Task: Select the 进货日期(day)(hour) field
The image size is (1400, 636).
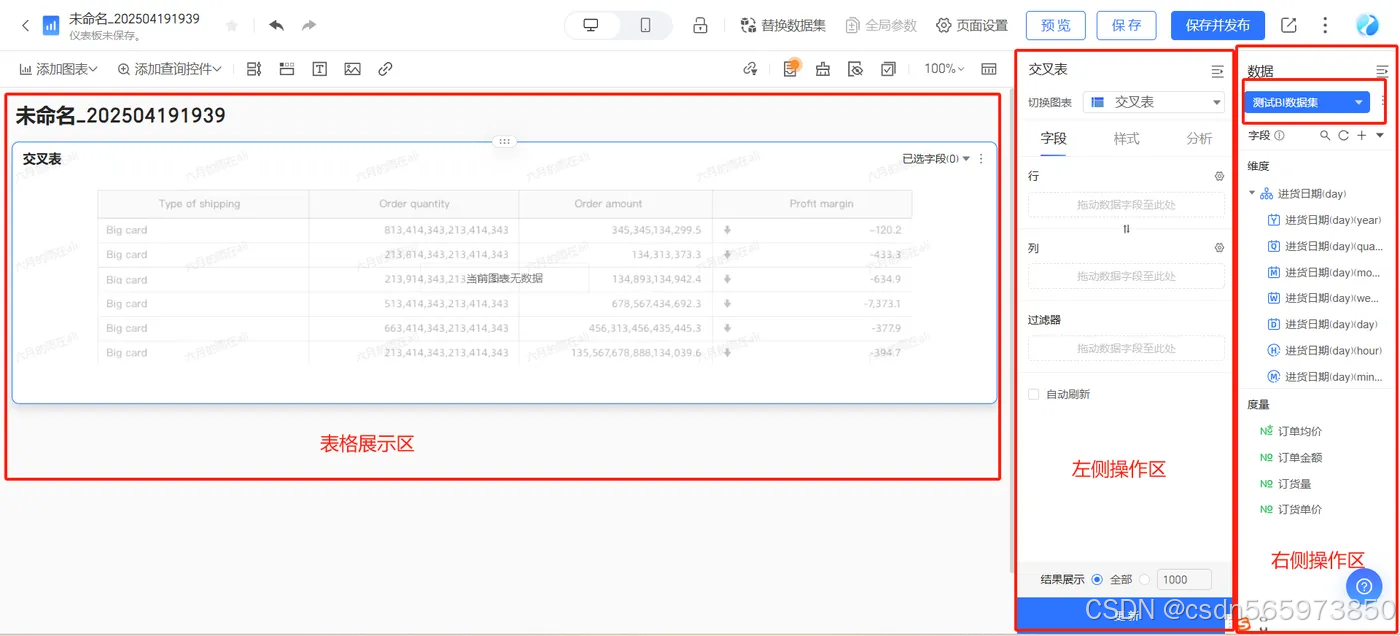Action: (x=1333, y=350)
